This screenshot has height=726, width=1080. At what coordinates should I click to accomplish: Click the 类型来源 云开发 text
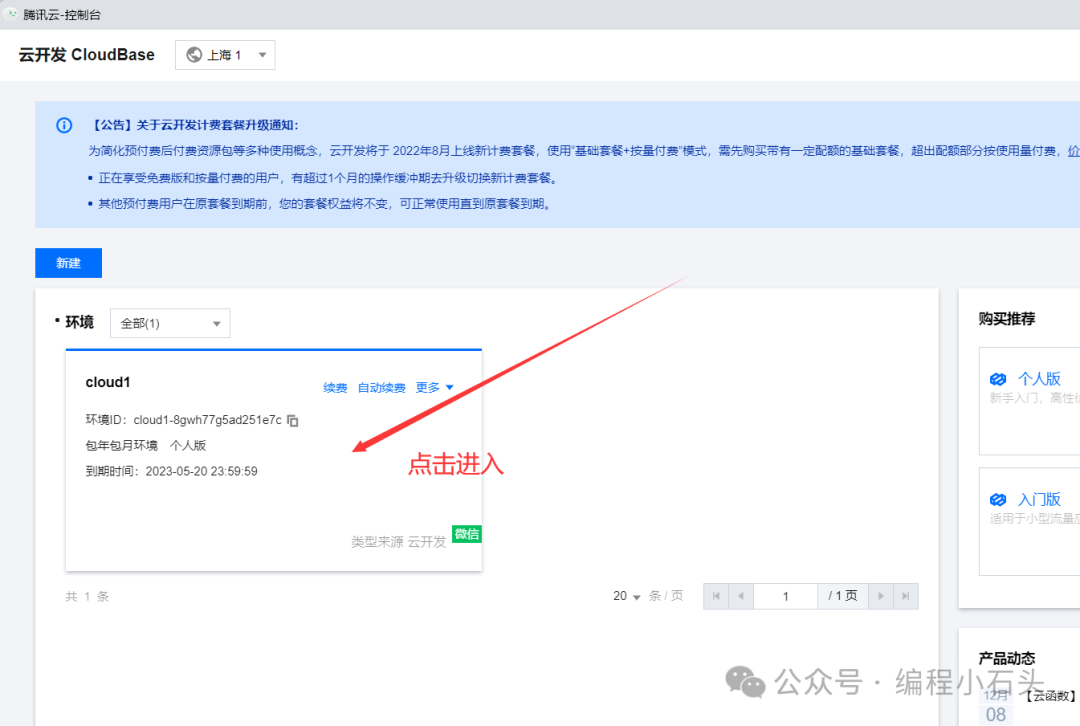pos(399,542)
